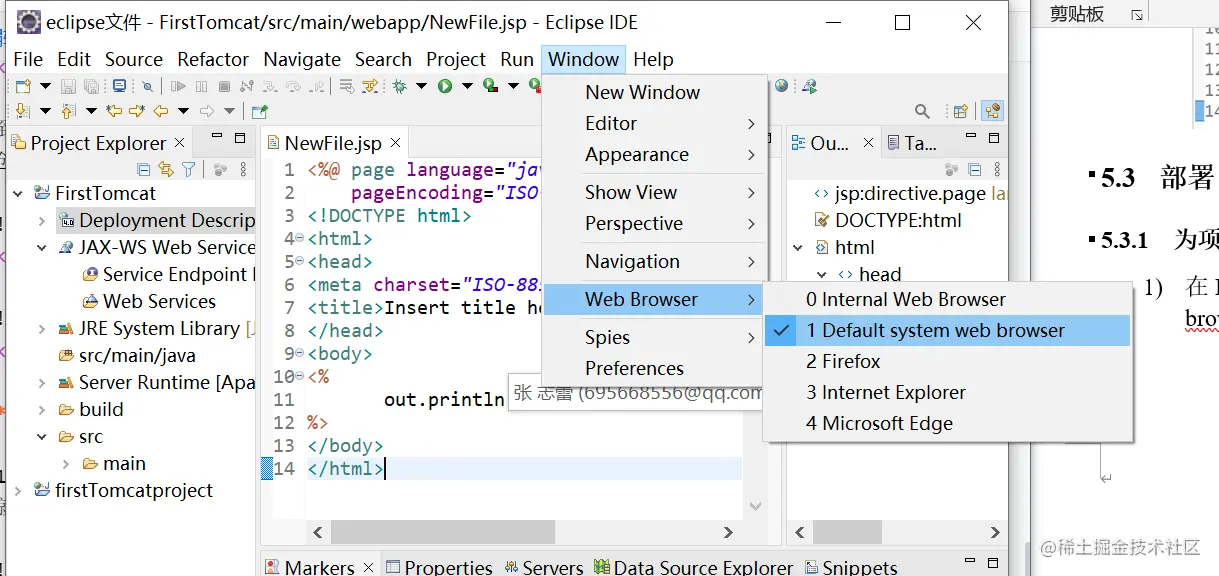
Task: Click the Project Explorer filter funnel icon
Action: [x=188, y=169]
